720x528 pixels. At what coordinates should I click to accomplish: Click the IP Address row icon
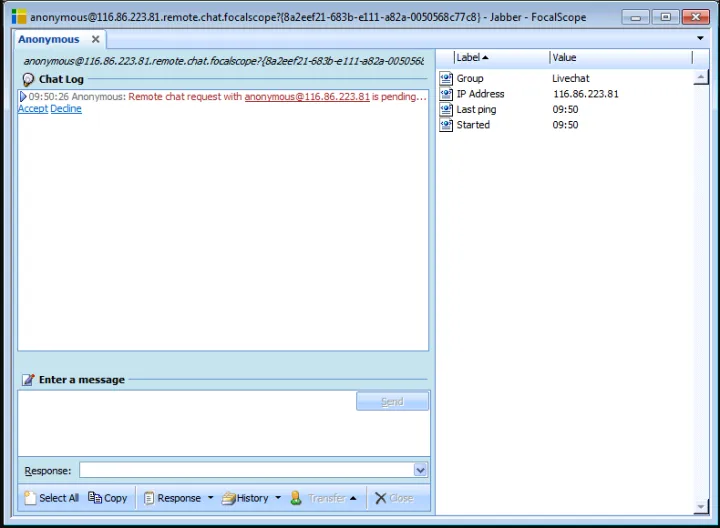446,94
